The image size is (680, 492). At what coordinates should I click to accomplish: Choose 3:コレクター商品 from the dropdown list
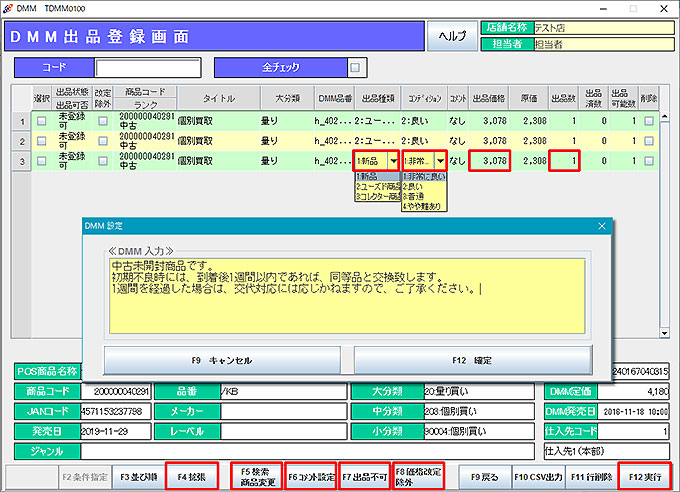point(376,196)
